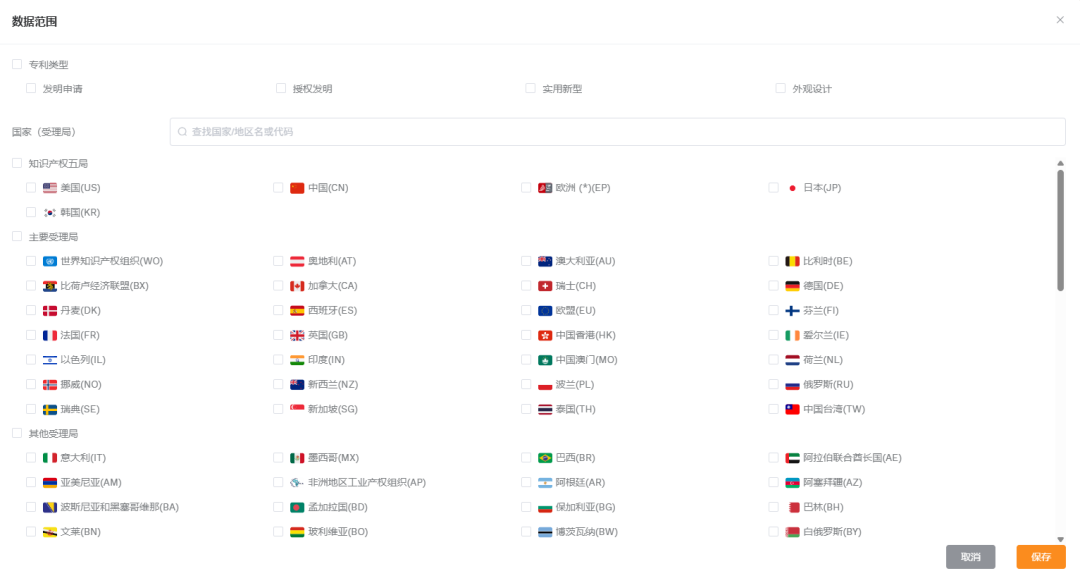Screen dimensions: 1080x583
Task: Click the Denmark (DK) flag icon
Action: point(50,311)
